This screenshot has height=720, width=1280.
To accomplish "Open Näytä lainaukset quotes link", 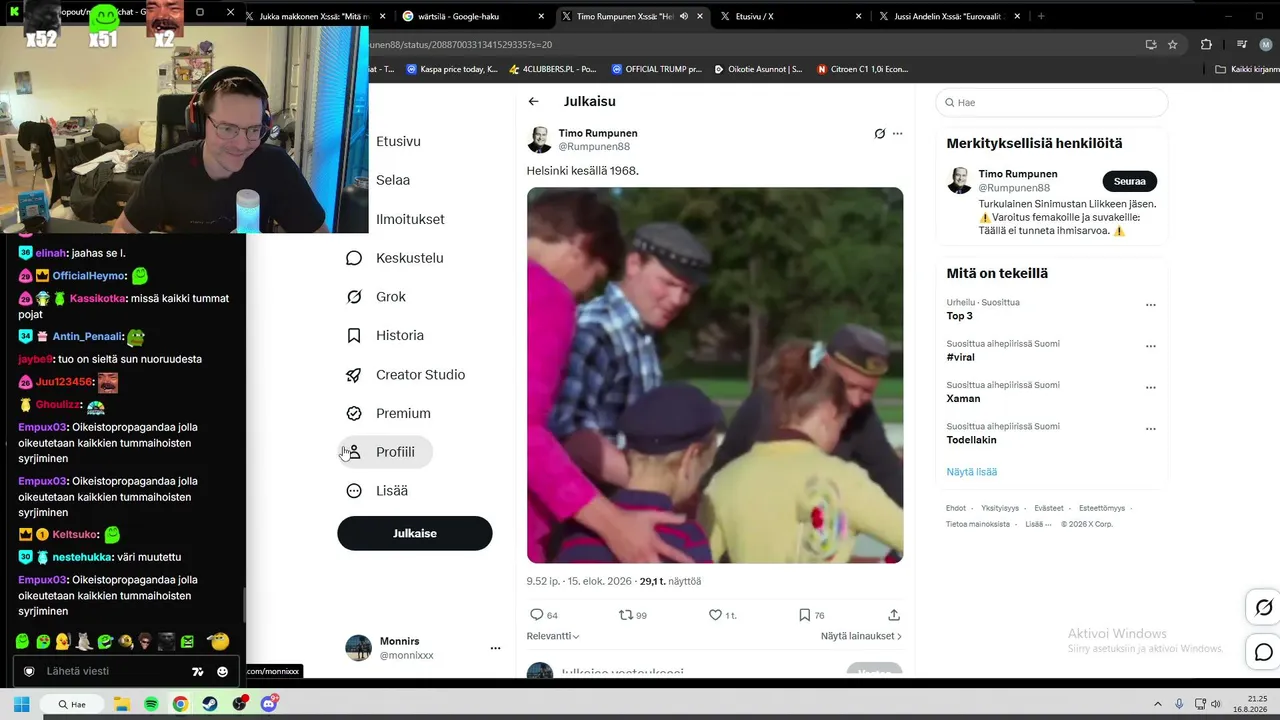I will 861,636.
